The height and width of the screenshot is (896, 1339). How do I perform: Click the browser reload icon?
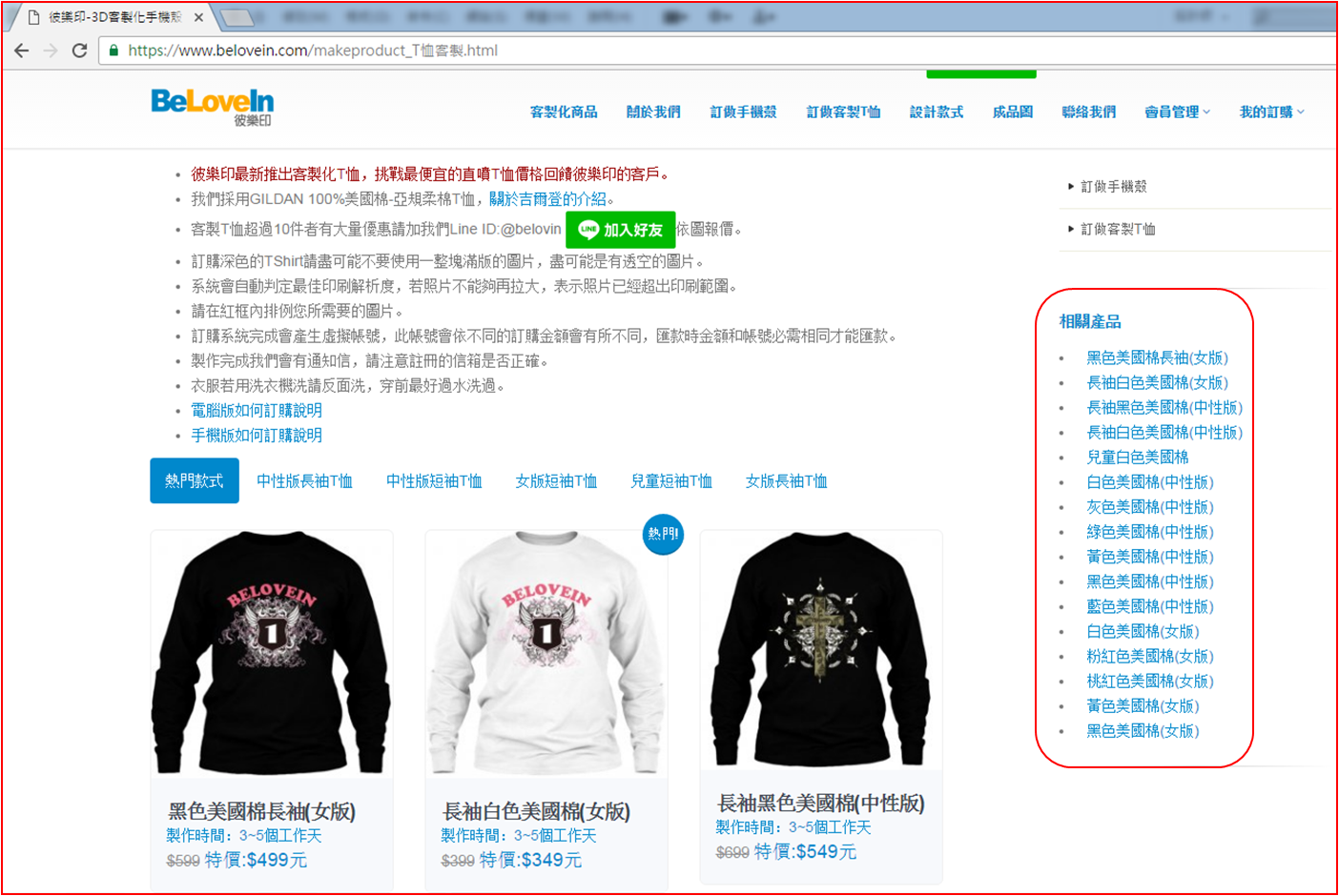click(80, 51)
